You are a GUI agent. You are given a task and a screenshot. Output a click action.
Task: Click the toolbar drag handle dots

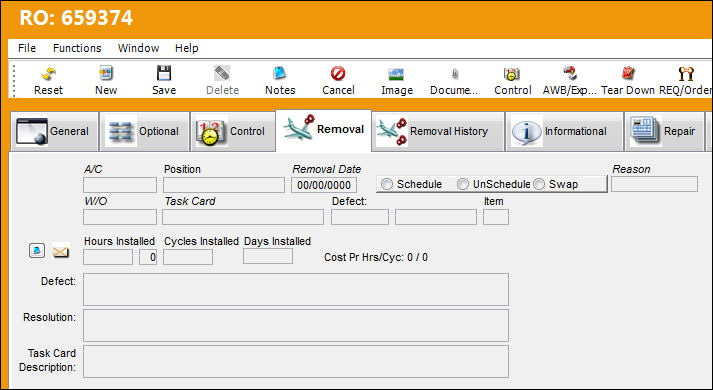click(x=14, y=80)
